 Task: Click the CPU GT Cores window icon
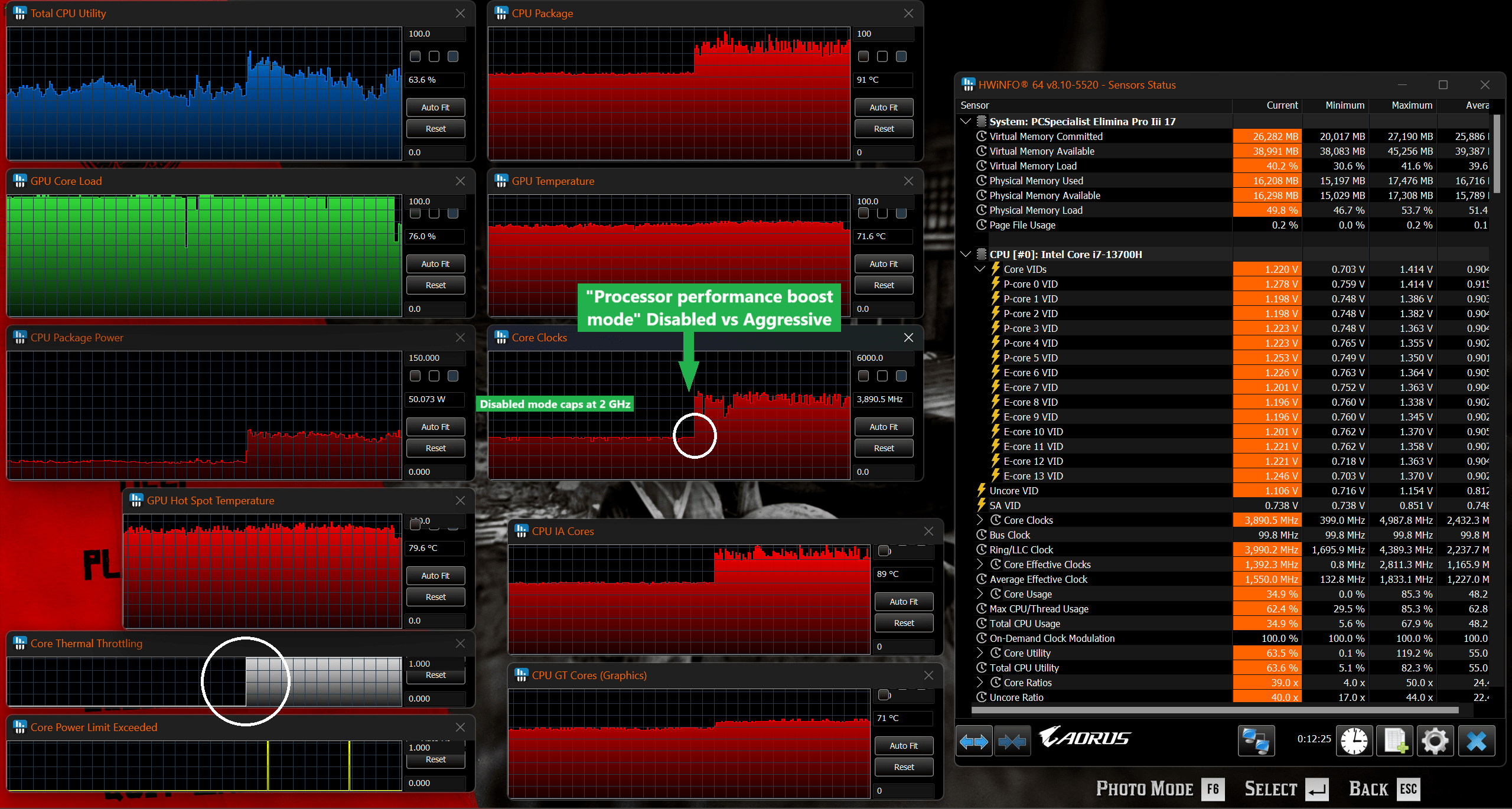click(x=522, y=675)
